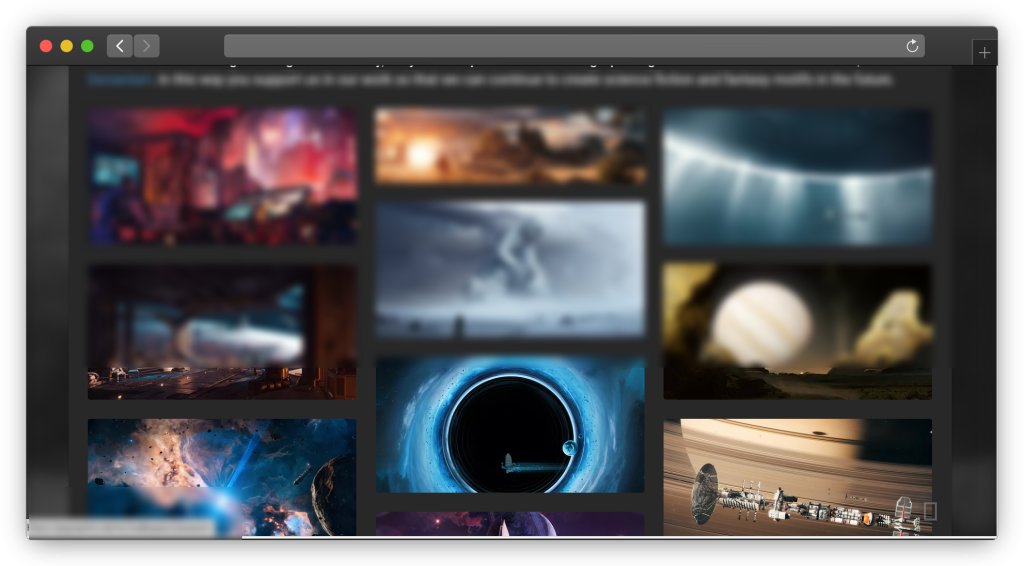Open the grey stormy tornado cloud image
This screenshot has height=566, width=1024.
coord(510,269)
